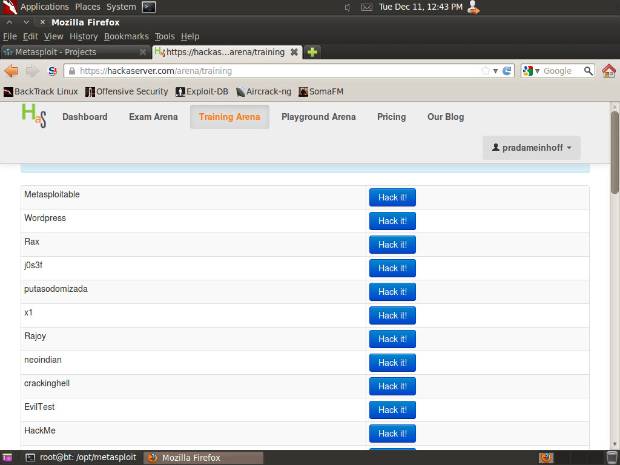Viewport: 620px width, 465px height.
Task: Click Hack it! for Wordpress
Action: coord(392,221)
